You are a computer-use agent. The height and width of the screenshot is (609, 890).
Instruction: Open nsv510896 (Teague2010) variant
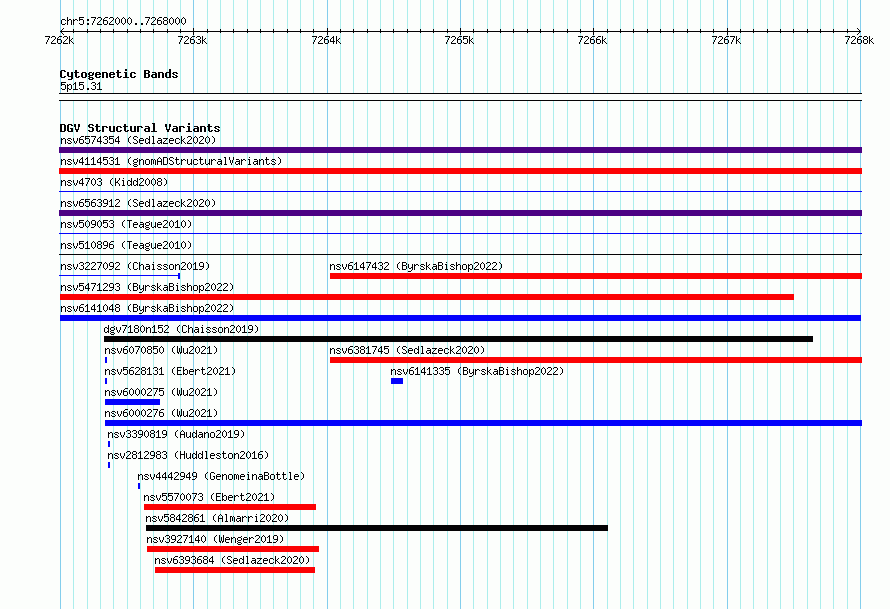[126, 245]
